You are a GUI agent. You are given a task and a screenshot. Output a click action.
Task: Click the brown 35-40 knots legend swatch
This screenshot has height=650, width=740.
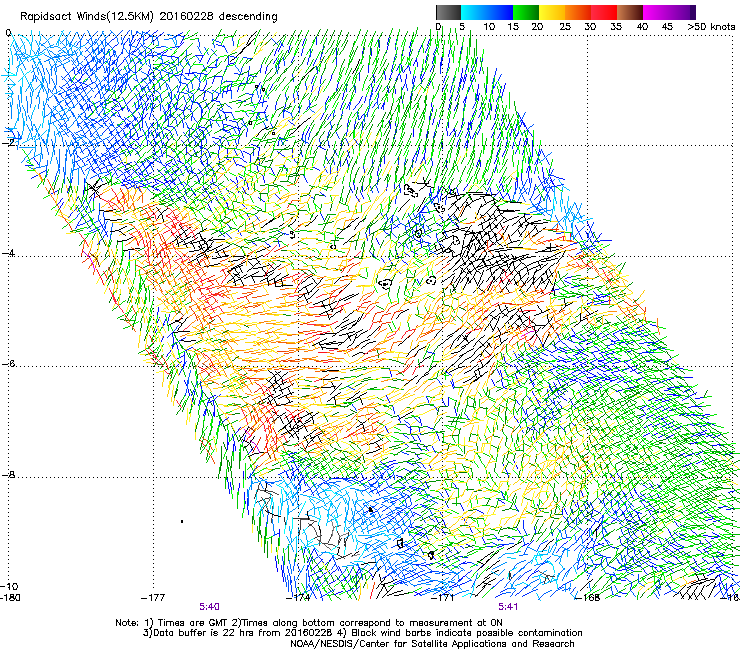coord(630,12)
